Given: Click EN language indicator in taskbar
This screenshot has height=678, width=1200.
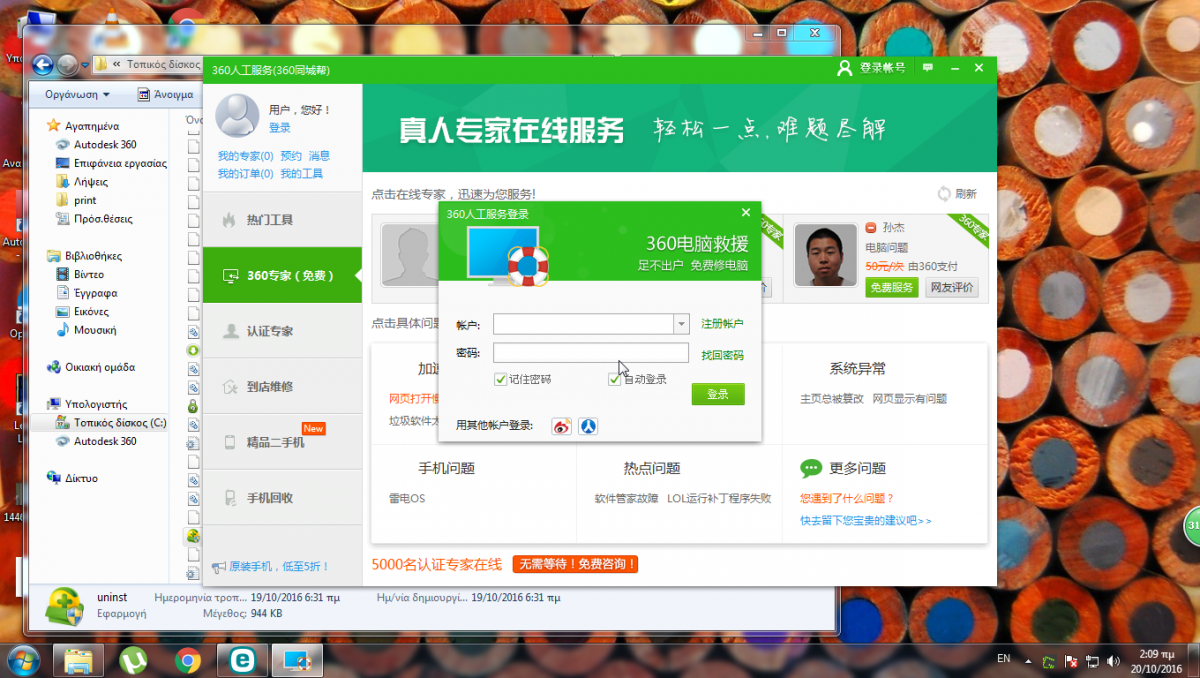Looking at the screenshot, I should click(x=1003, y=658).
